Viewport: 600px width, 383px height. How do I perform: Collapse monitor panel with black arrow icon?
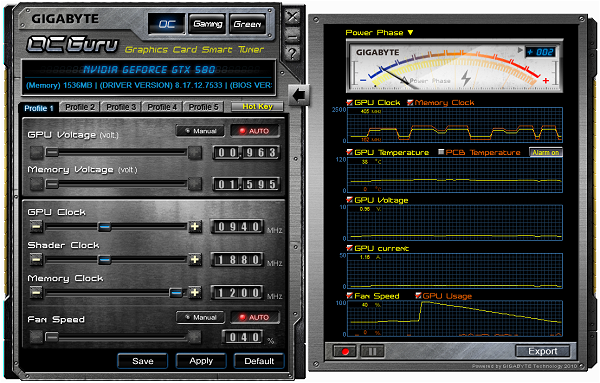(x=299, y=95)
